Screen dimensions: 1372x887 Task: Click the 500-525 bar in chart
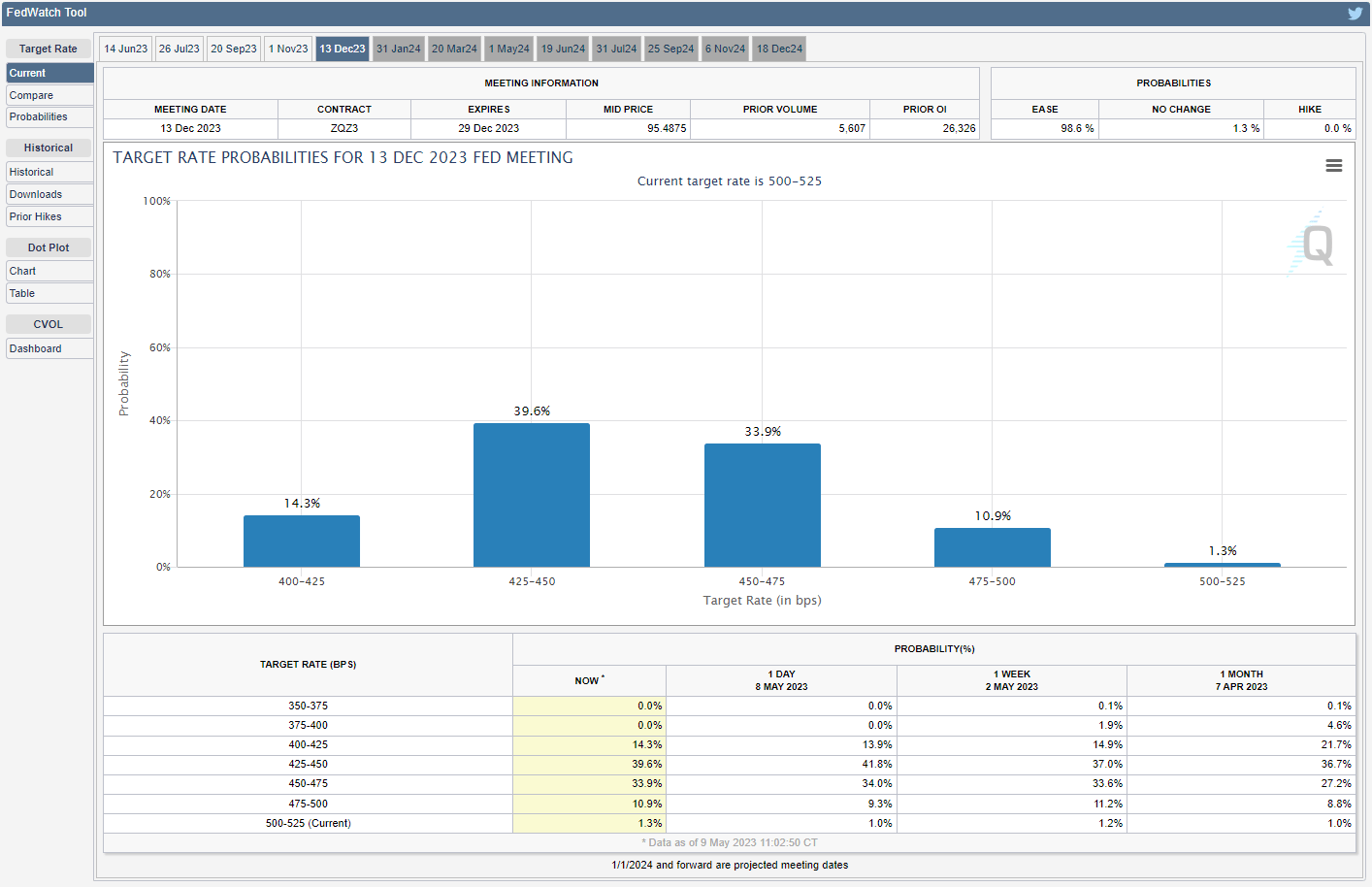pos(1223,565)
